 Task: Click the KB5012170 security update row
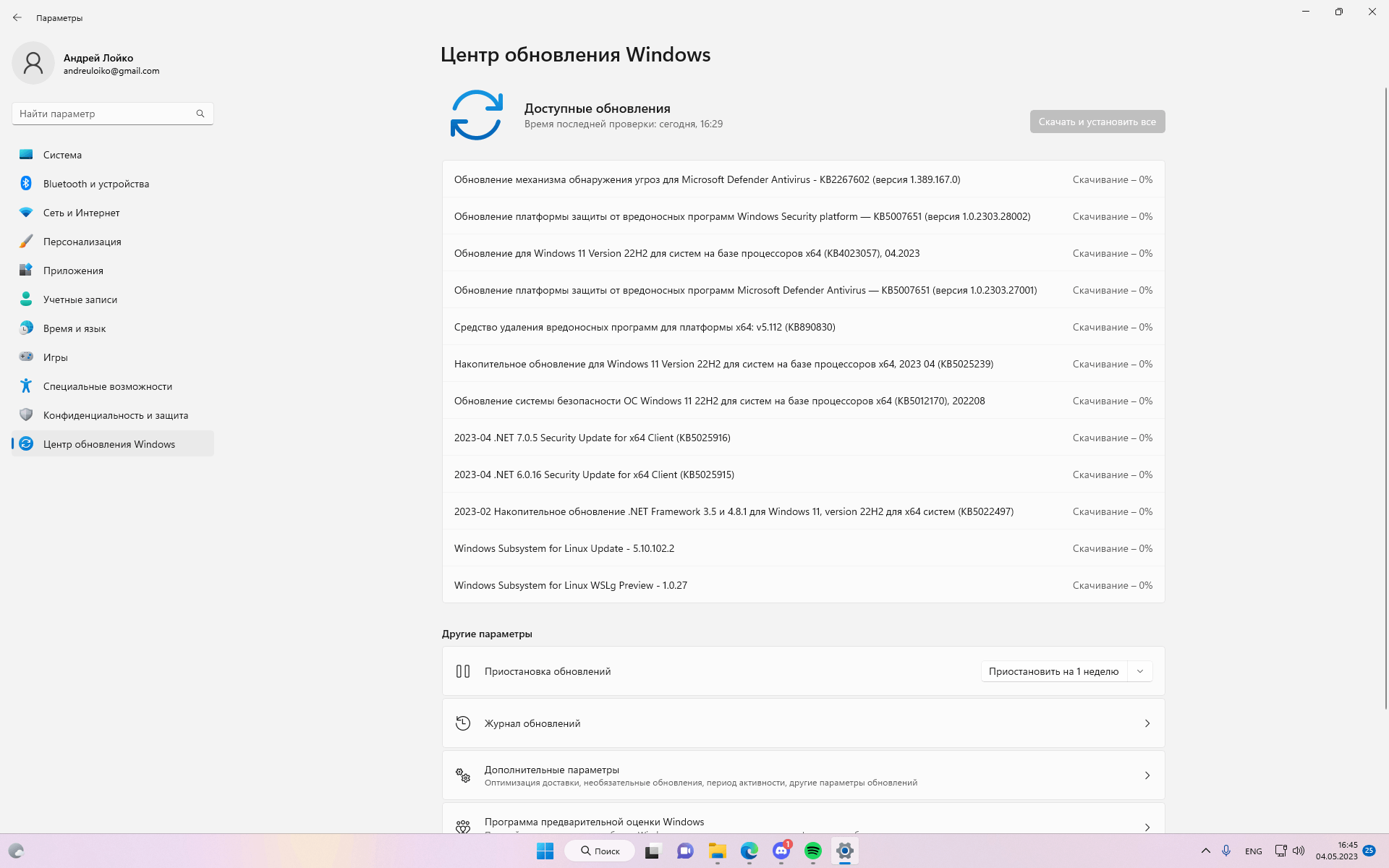pos(804,401)
